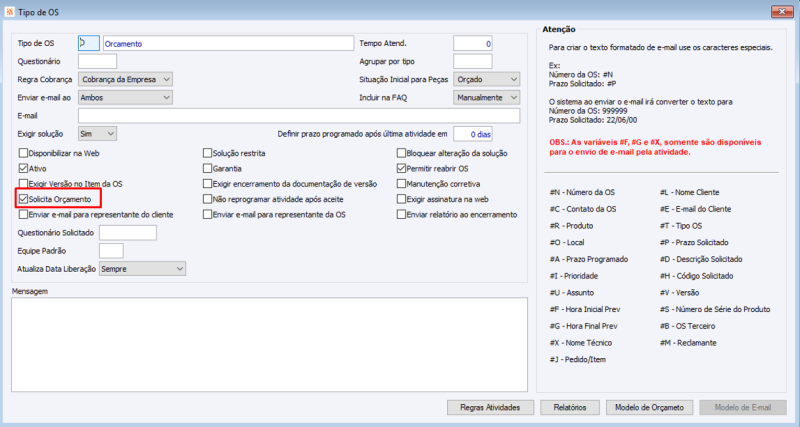Open Relatórios button
Viewport: 800px width, 427px height.
[570, 408]
